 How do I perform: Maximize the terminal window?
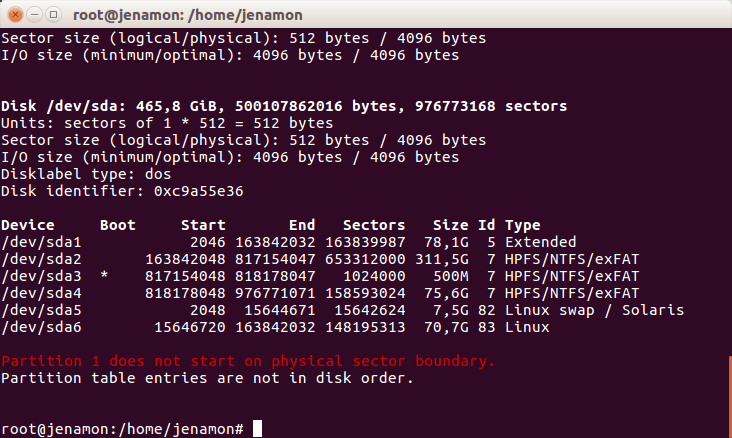[52, 13]
